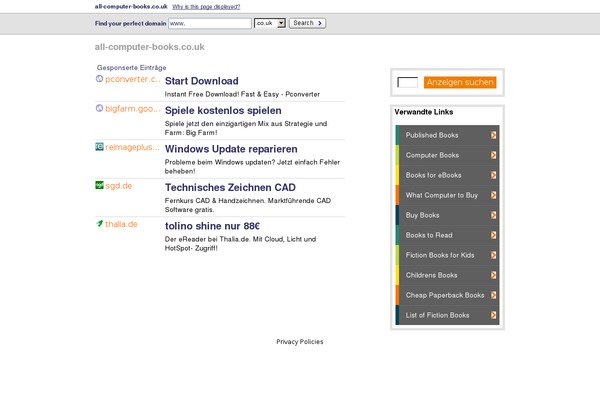This screenshot has height=400, width=600.
Task: Click the Search domain button
Action: click(307, 23)
